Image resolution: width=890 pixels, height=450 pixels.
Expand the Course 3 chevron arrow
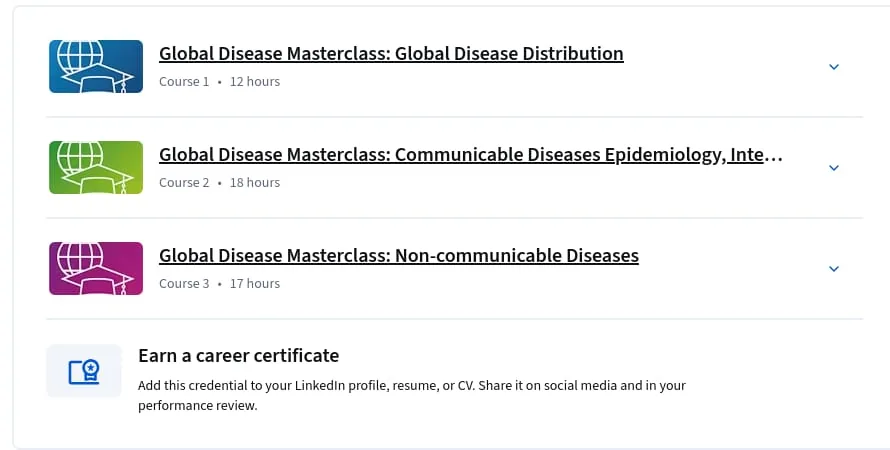click(834, 269)
